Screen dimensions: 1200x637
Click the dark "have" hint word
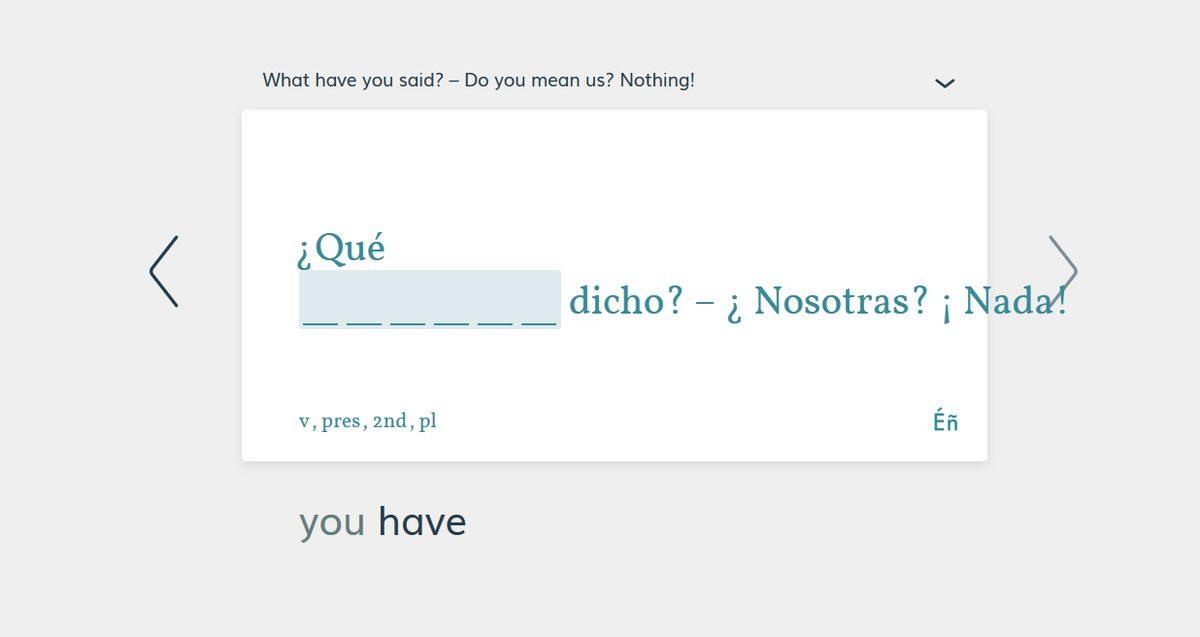(422, 522)
